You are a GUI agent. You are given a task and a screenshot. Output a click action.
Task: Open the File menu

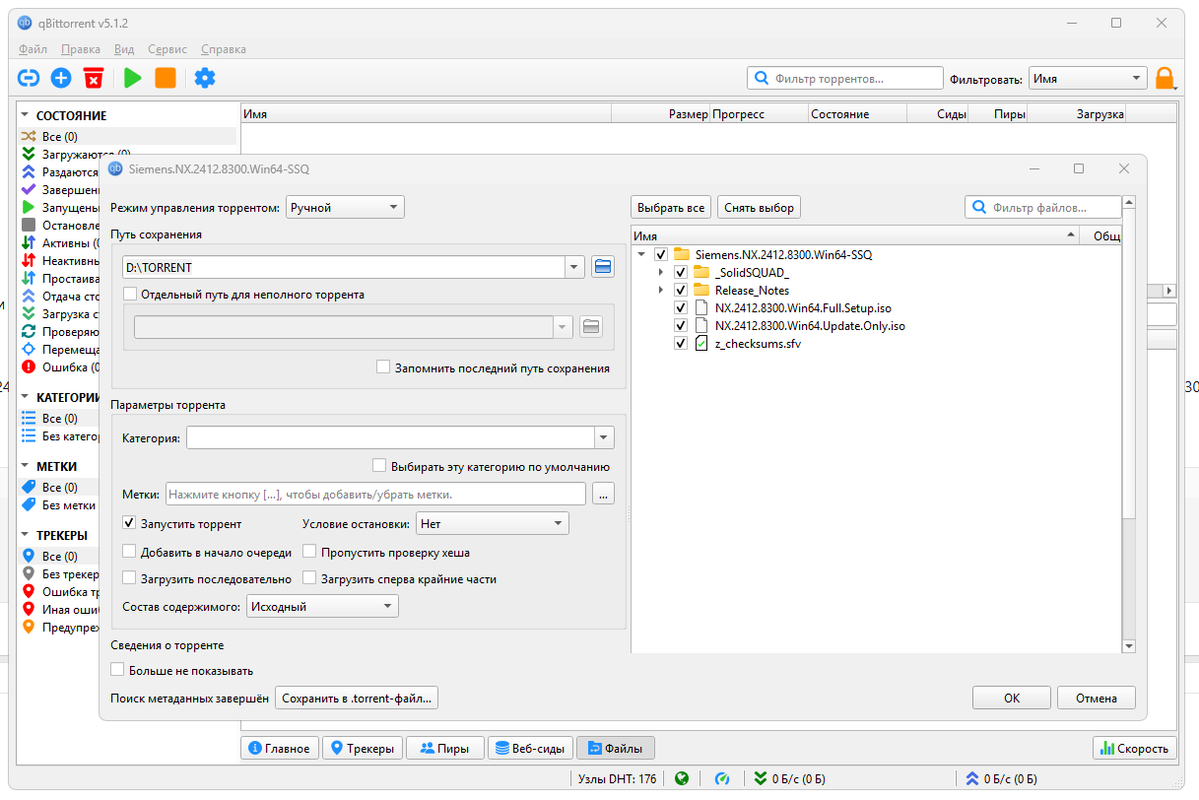coord(33,49)
